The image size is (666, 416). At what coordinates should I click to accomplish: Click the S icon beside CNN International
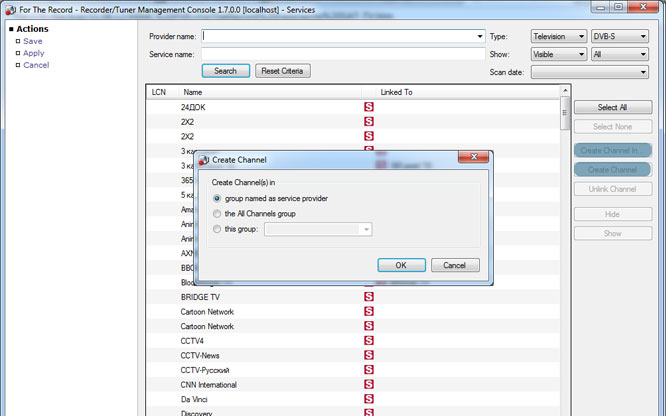pos(367,385)
